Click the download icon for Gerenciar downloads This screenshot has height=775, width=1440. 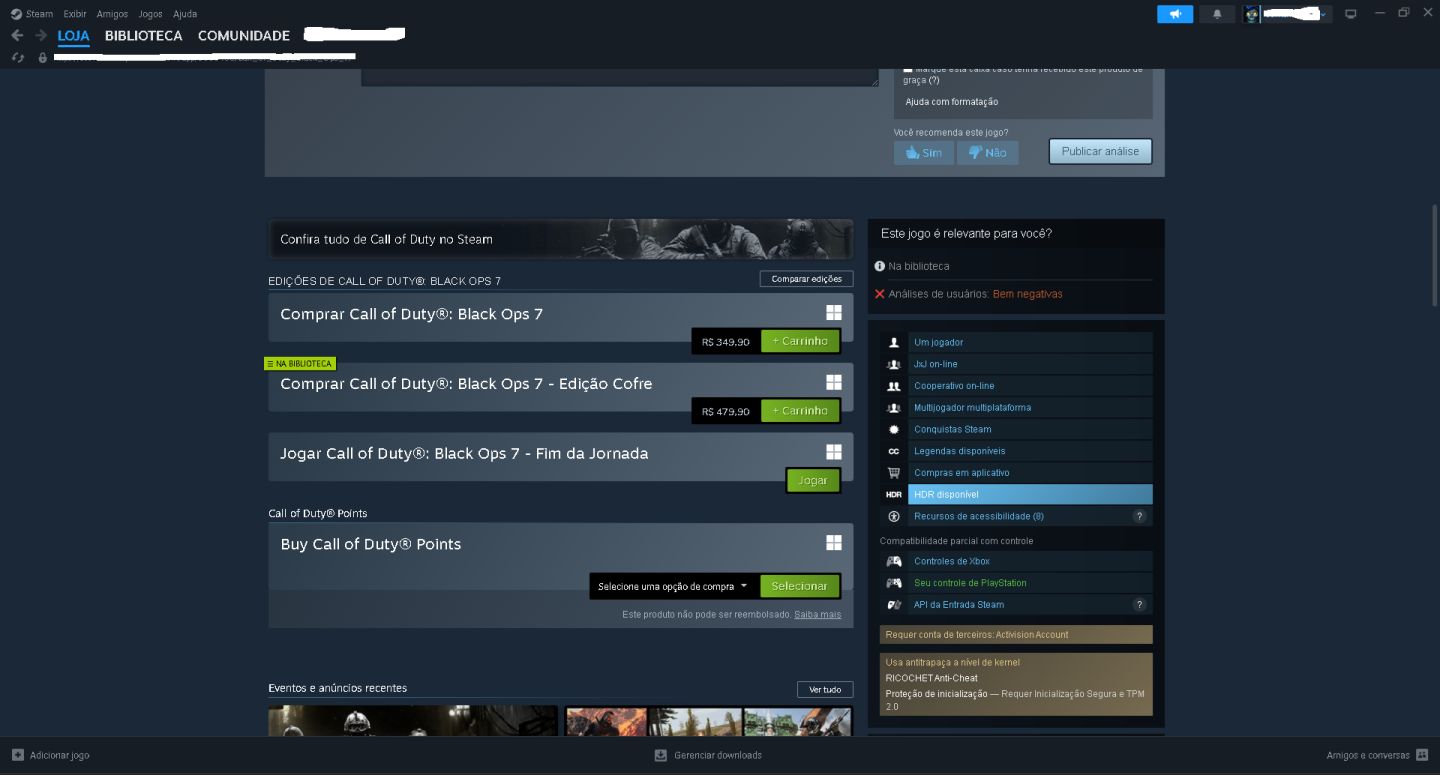point(660,755)
